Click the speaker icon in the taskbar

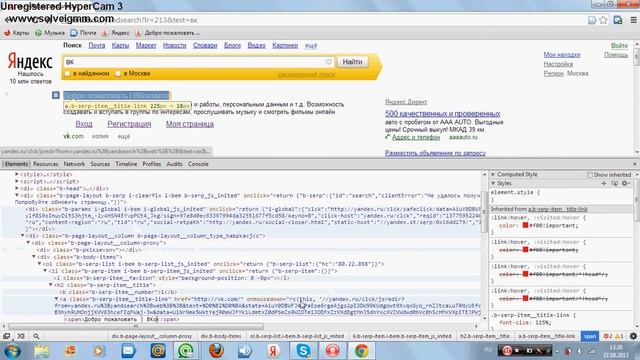click(245, 351)
